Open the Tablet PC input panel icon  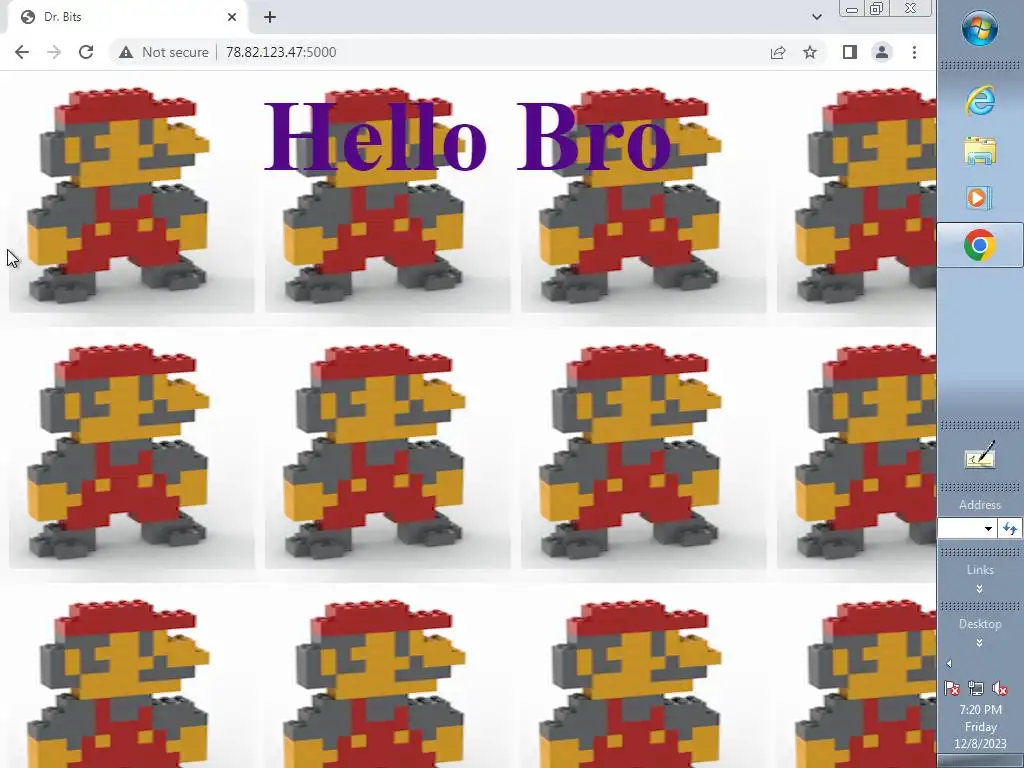(x=980, y=455)
